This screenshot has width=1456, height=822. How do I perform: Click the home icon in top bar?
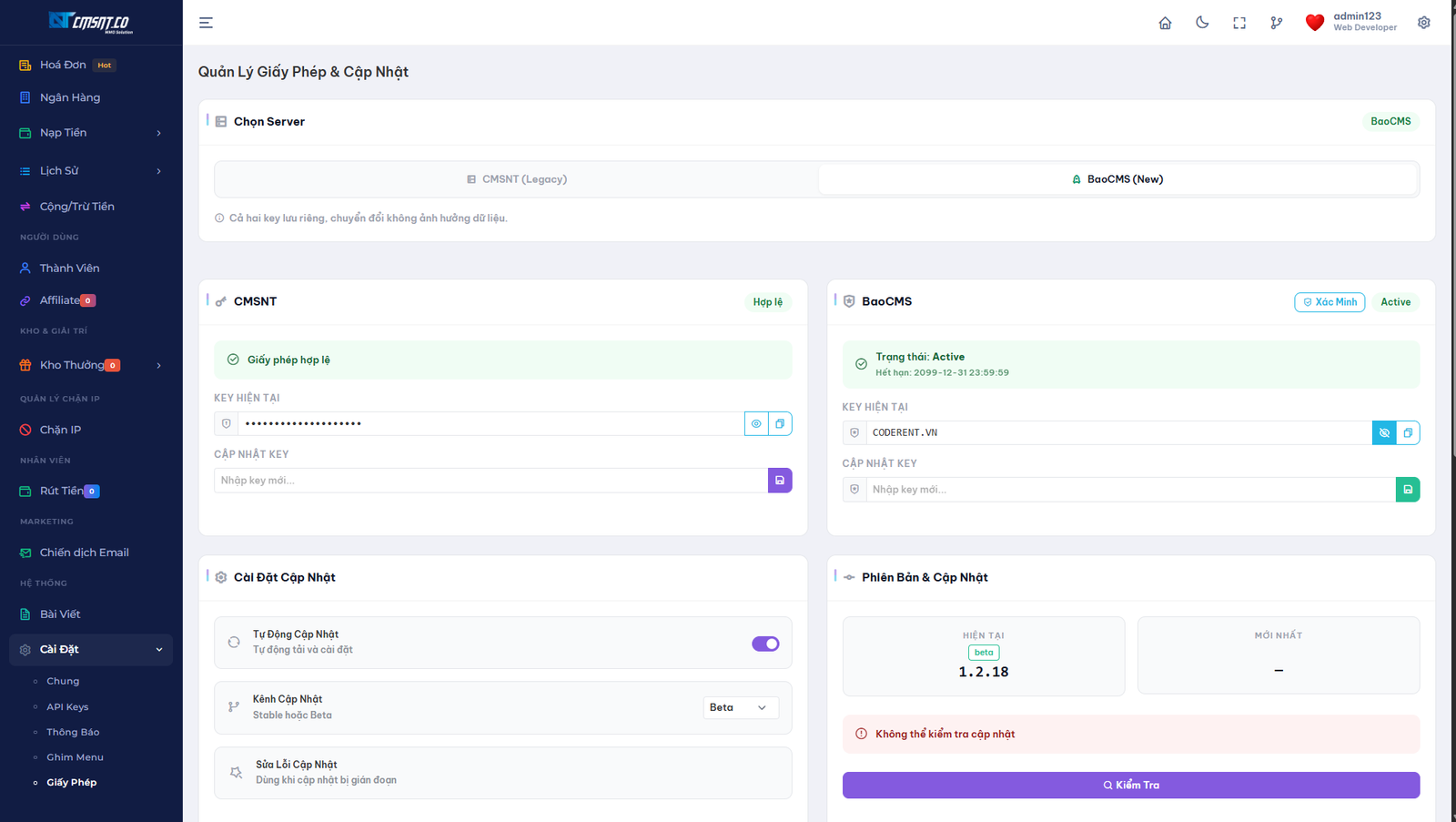(x=1165, y=23)
